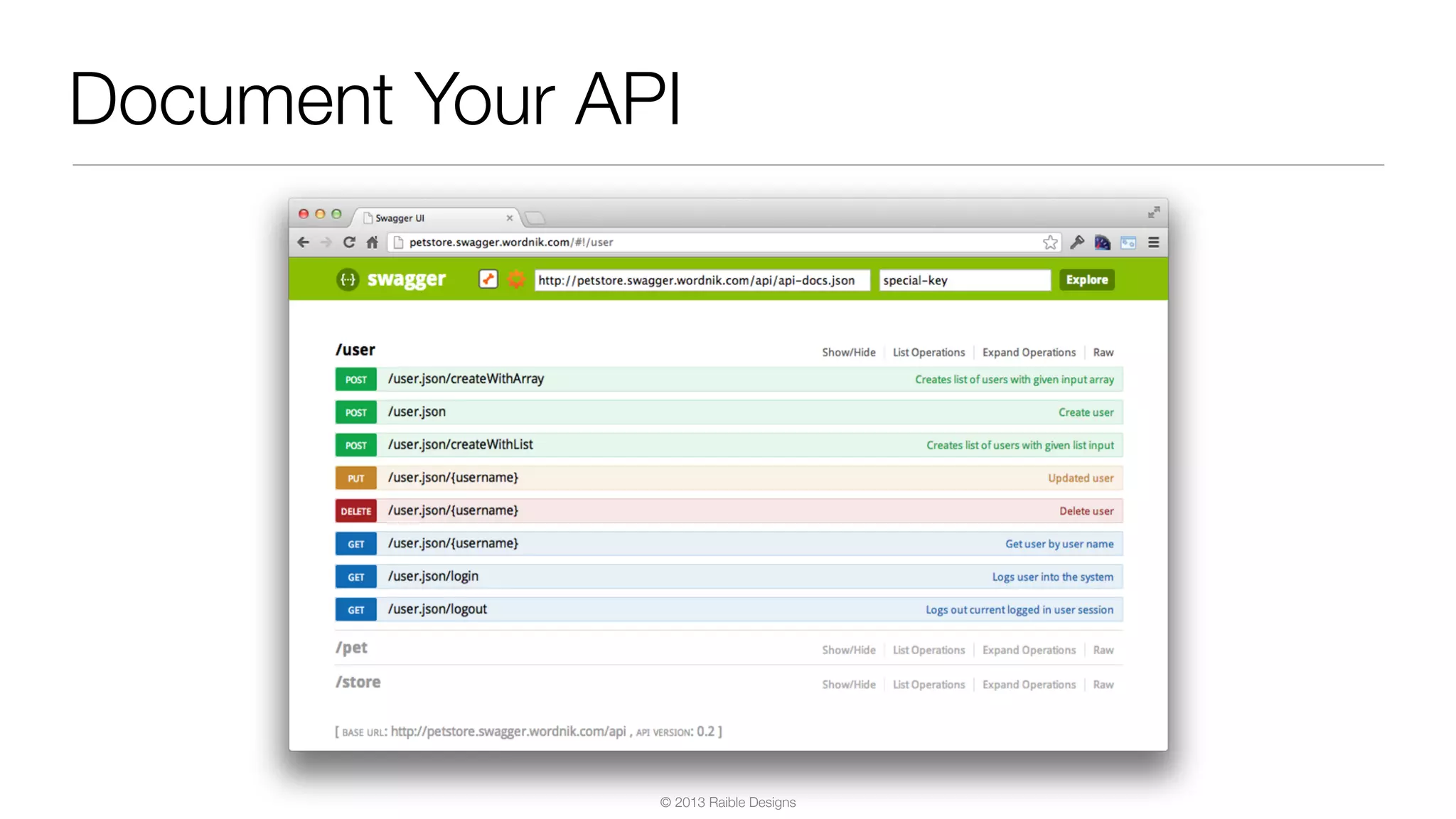Collapse the /user resource heading
Image resolution: width=1456 pixels, height=819 pixels.
click(x=355, y=350)
